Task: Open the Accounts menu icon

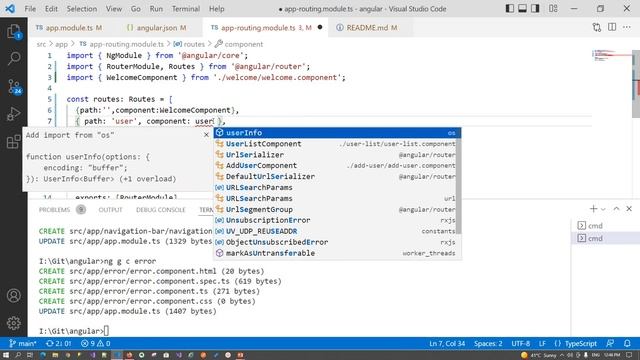Action: (x=13, y=295)
